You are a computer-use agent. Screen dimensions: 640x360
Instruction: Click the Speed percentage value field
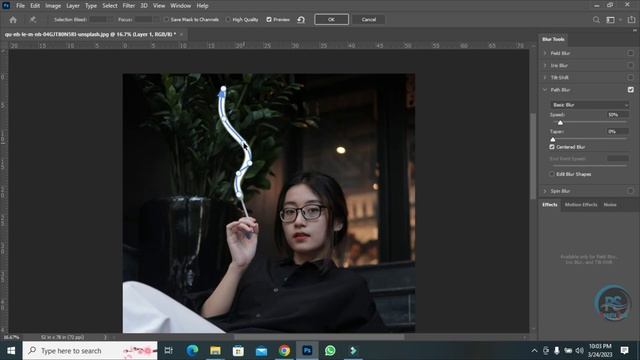click(618, 115)
